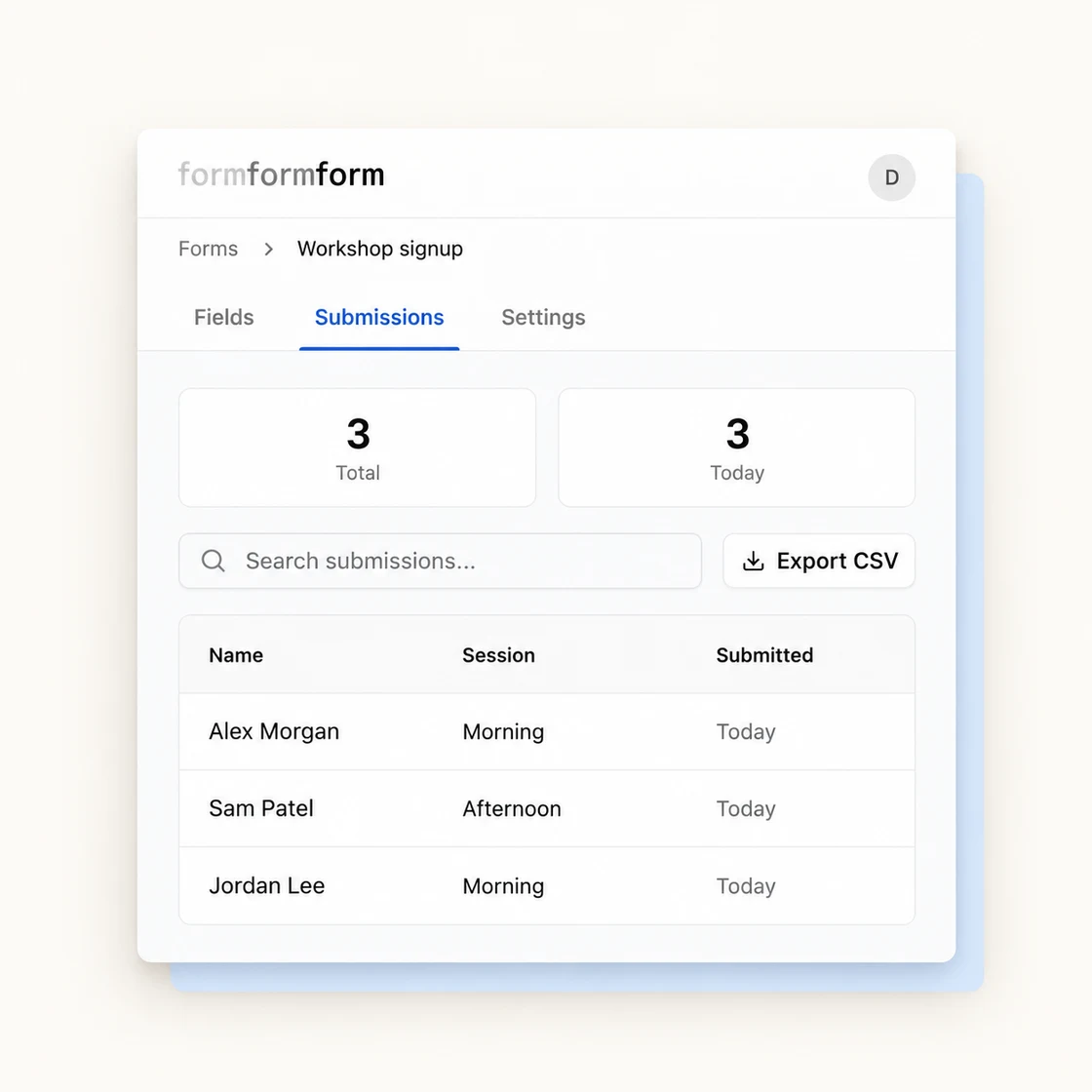Sort by the Name column header

236,654
